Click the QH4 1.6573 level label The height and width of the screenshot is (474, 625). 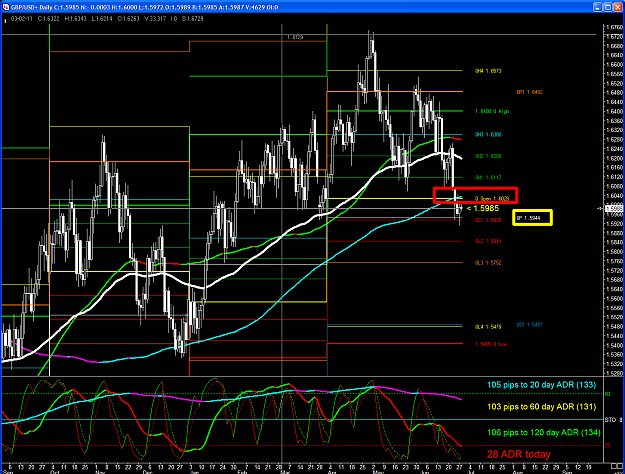488,71
